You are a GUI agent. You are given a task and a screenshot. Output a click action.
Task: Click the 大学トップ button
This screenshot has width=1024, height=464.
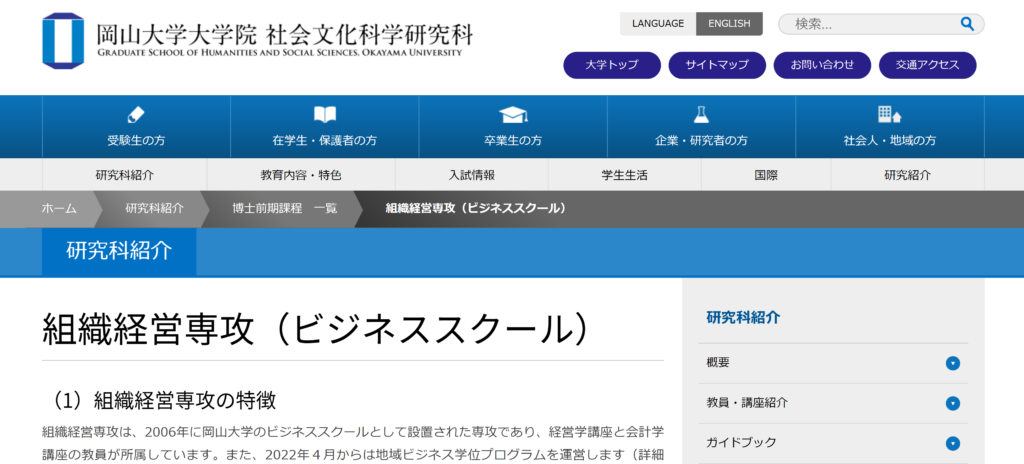[612, 65]
